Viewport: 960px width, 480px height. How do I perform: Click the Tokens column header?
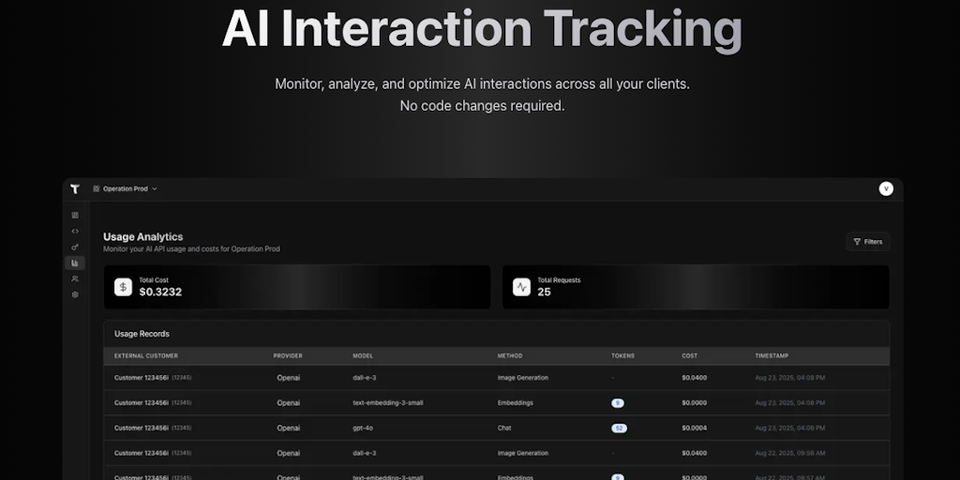tap(623, 356)
